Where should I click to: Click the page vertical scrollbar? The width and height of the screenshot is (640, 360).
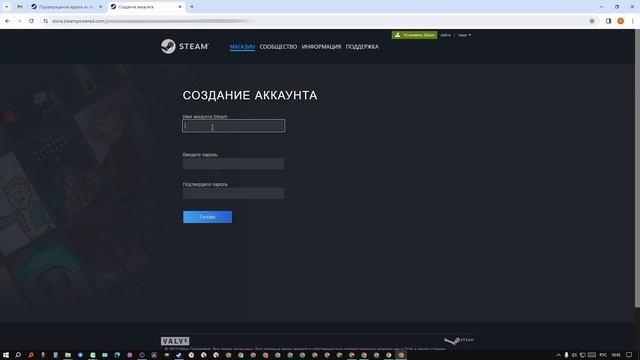[637, 167]
